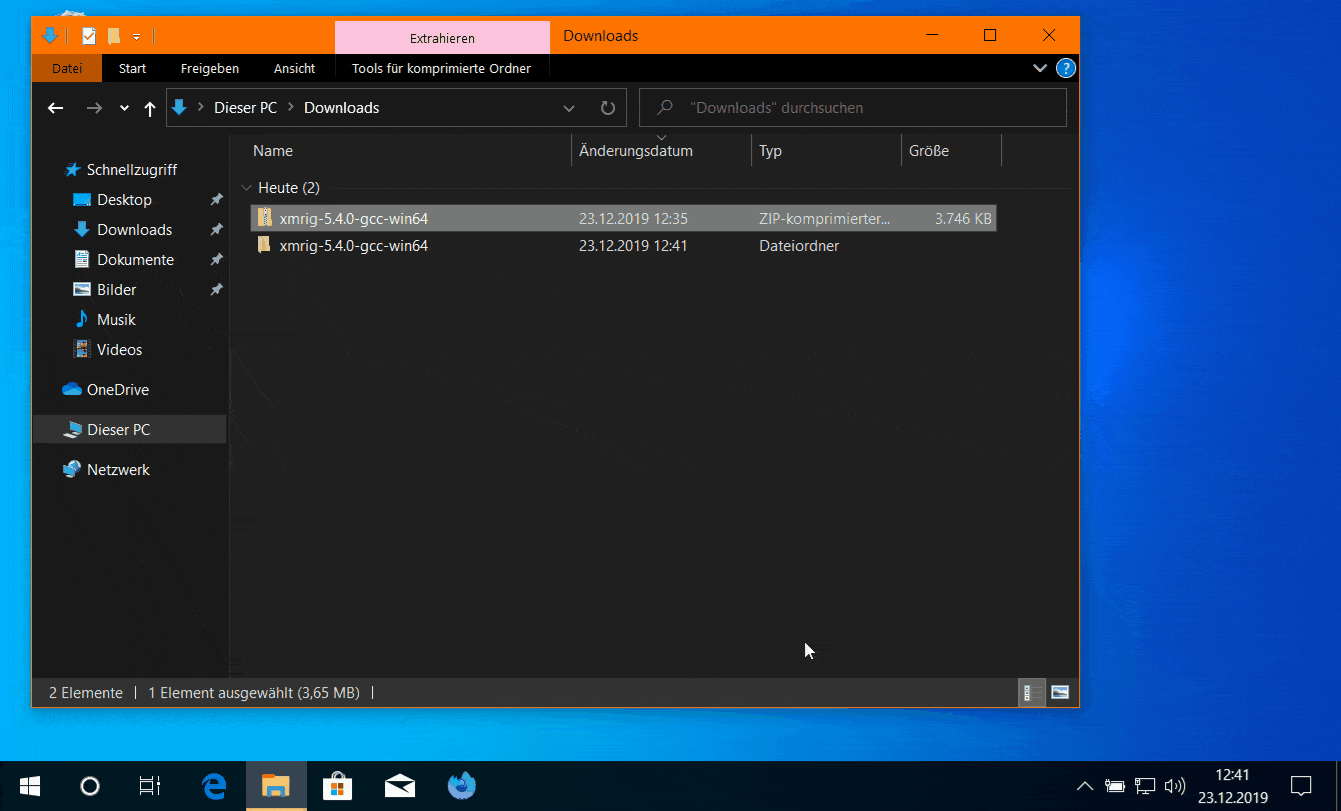This screenshot has height=811, width=1341.
Task: Click the network tray icon
Action: pyautogui.click(x=1145, y=786)
